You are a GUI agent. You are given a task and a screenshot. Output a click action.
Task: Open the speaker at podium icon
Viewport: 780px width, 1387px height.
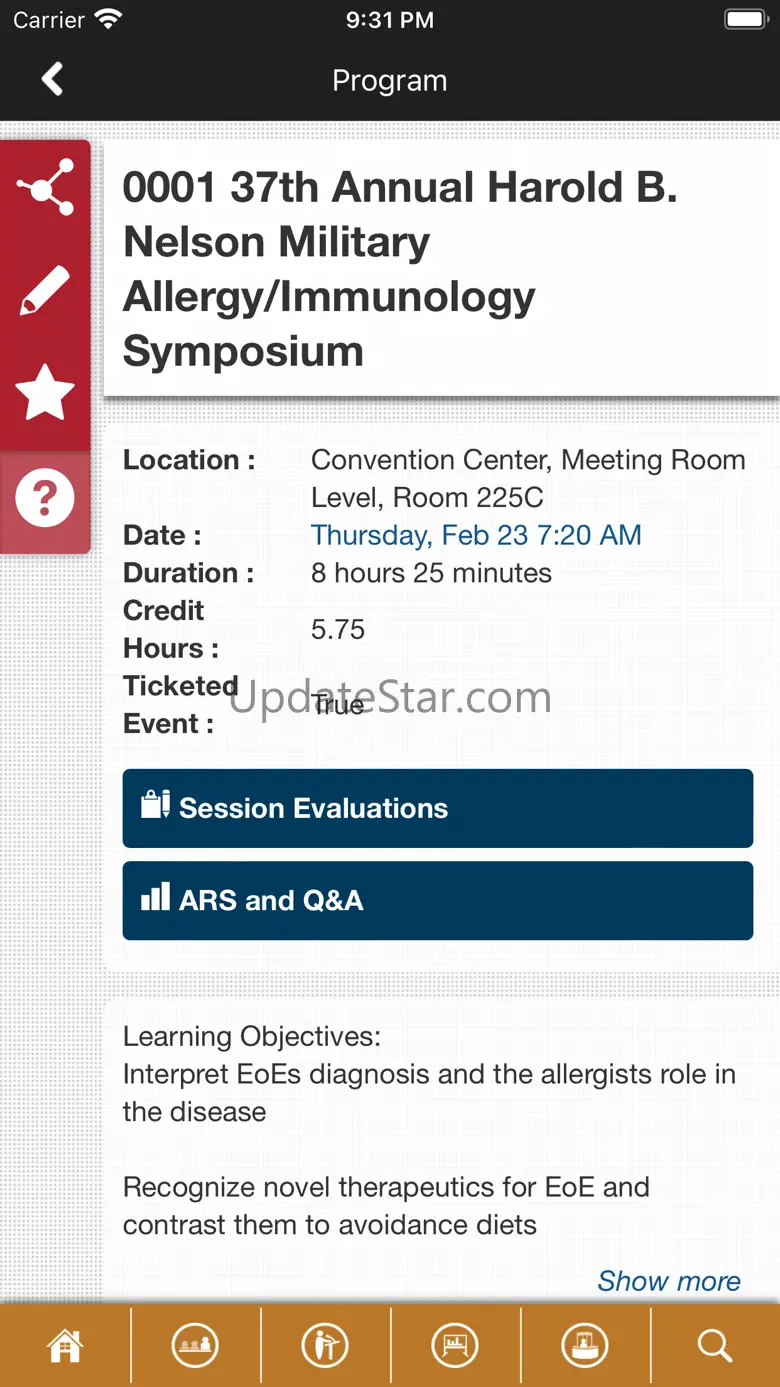325,1346
